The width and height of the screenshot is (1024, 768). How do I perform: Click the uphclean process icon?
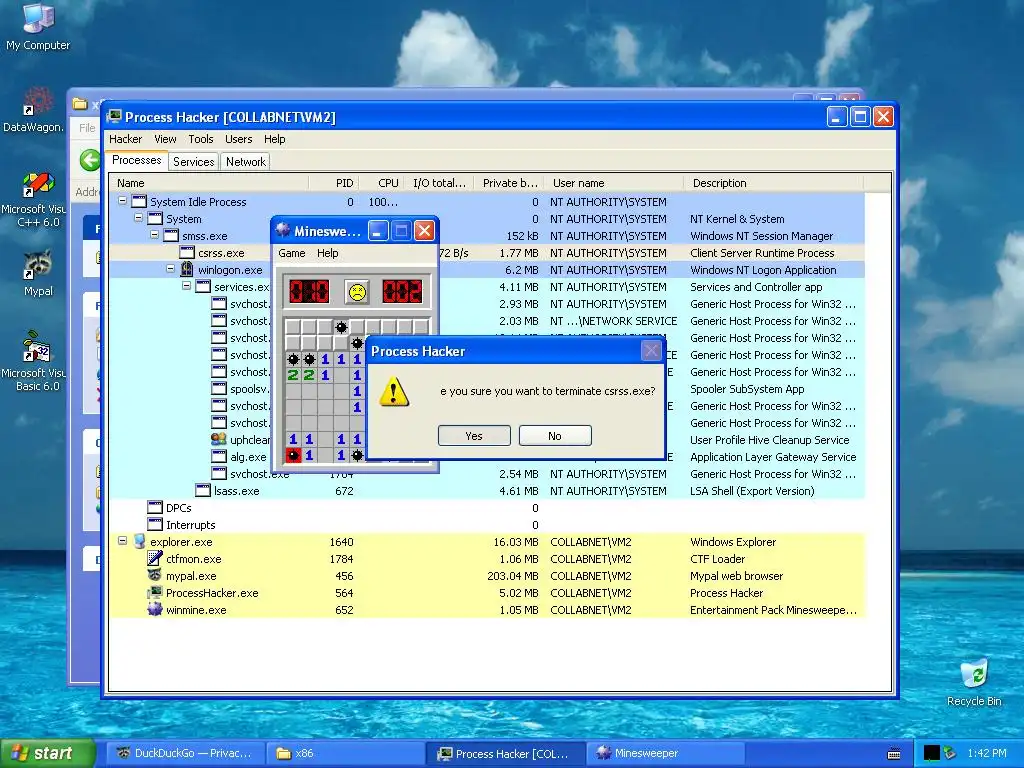(219, 440)
